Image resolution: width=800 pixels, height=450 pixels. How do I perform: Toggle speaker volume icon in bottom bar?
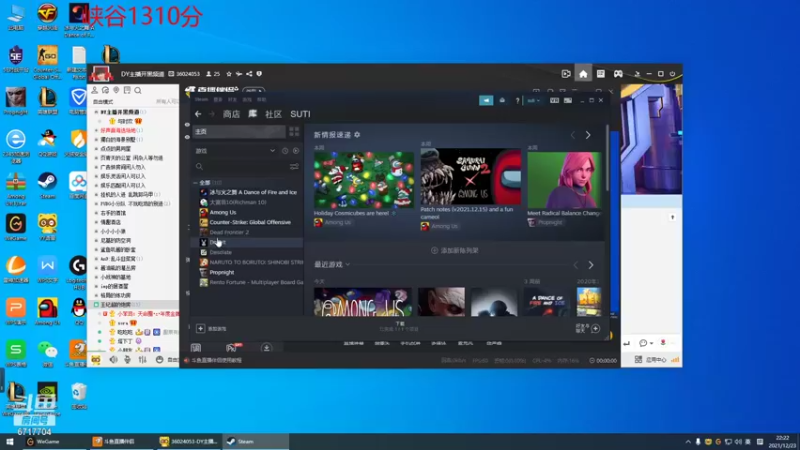pyautogui.click(x=113, y=360)
